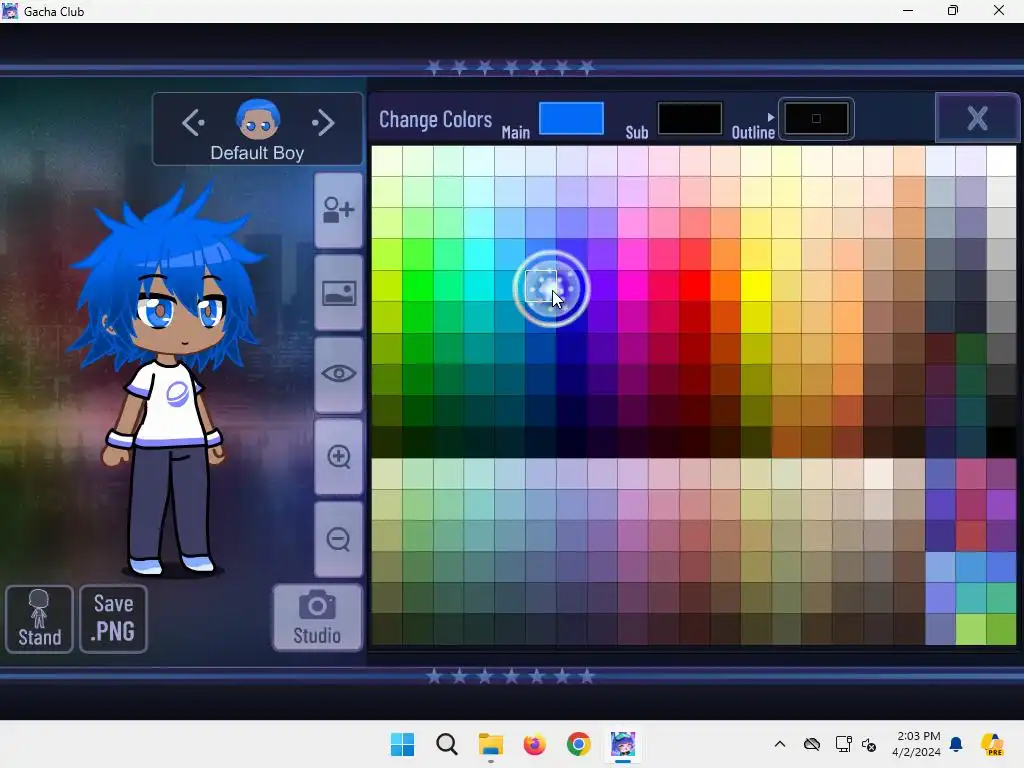Choose the white swatch at palette top-right corner
Screen dimensions: 1024x768
(1002, 161)
